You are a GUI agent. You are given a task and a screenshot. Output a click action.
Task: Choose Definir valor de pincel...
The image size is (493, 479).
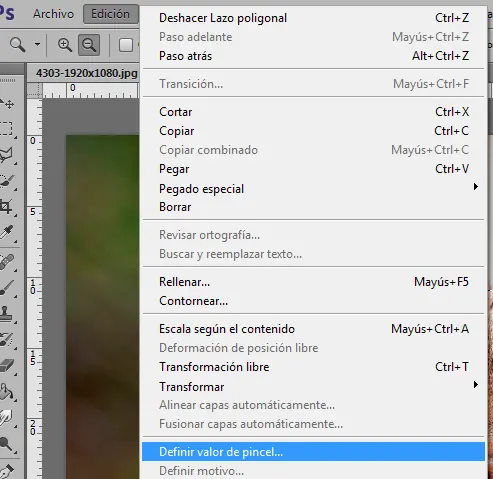point(314,452)
